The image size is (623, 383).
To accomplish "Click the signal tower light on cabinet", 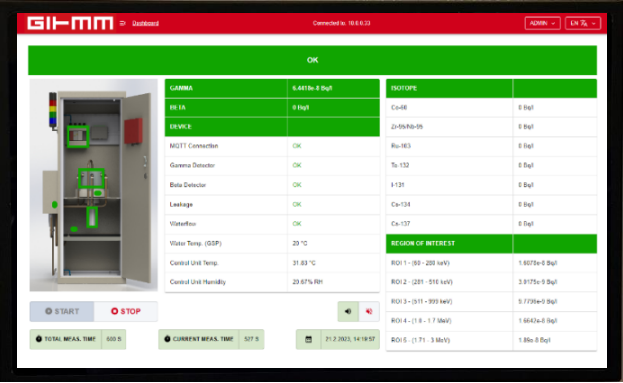I will 53,110.
